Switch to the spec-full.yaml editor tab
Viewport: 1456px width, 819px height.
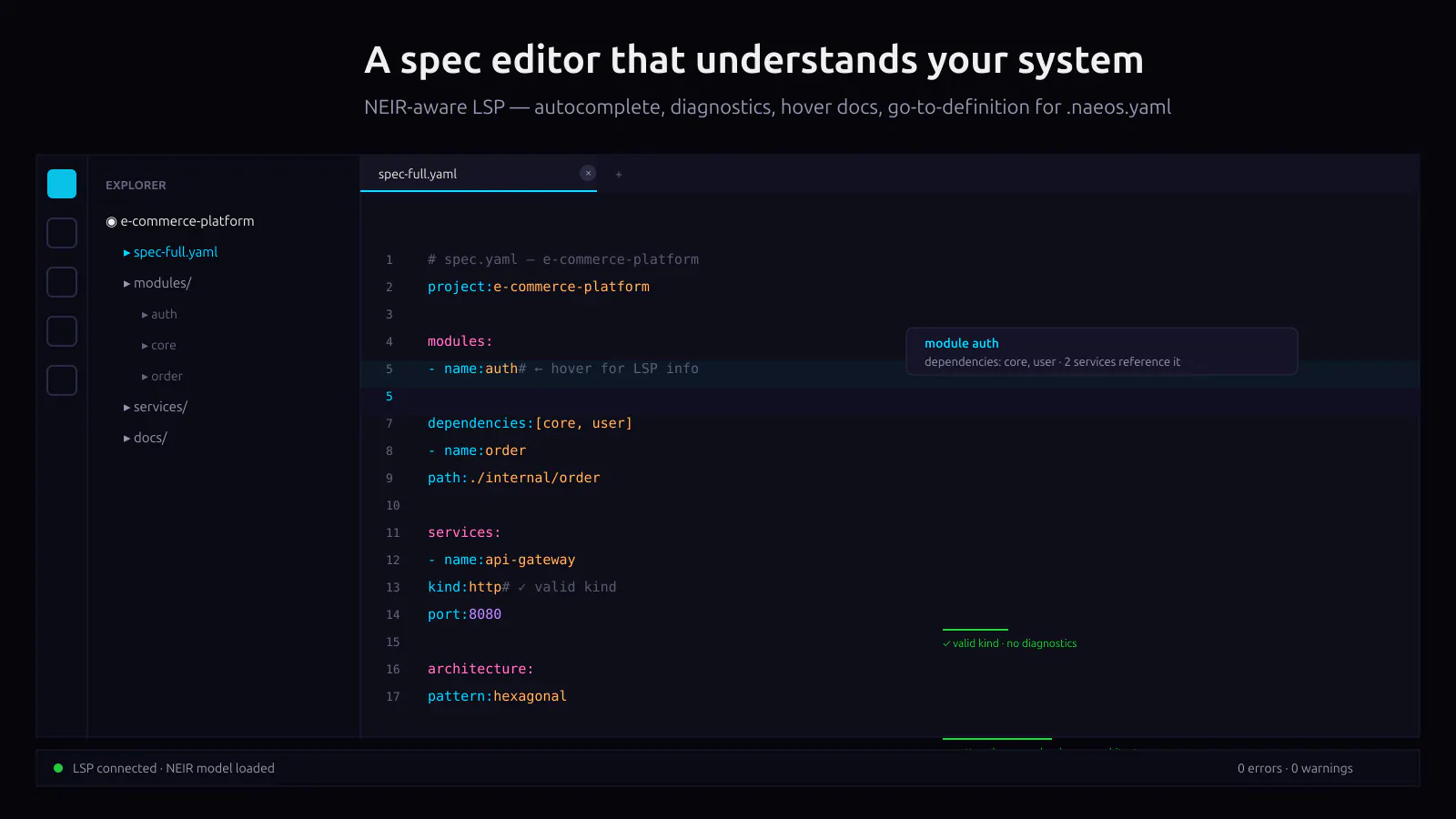coord(479,174)
